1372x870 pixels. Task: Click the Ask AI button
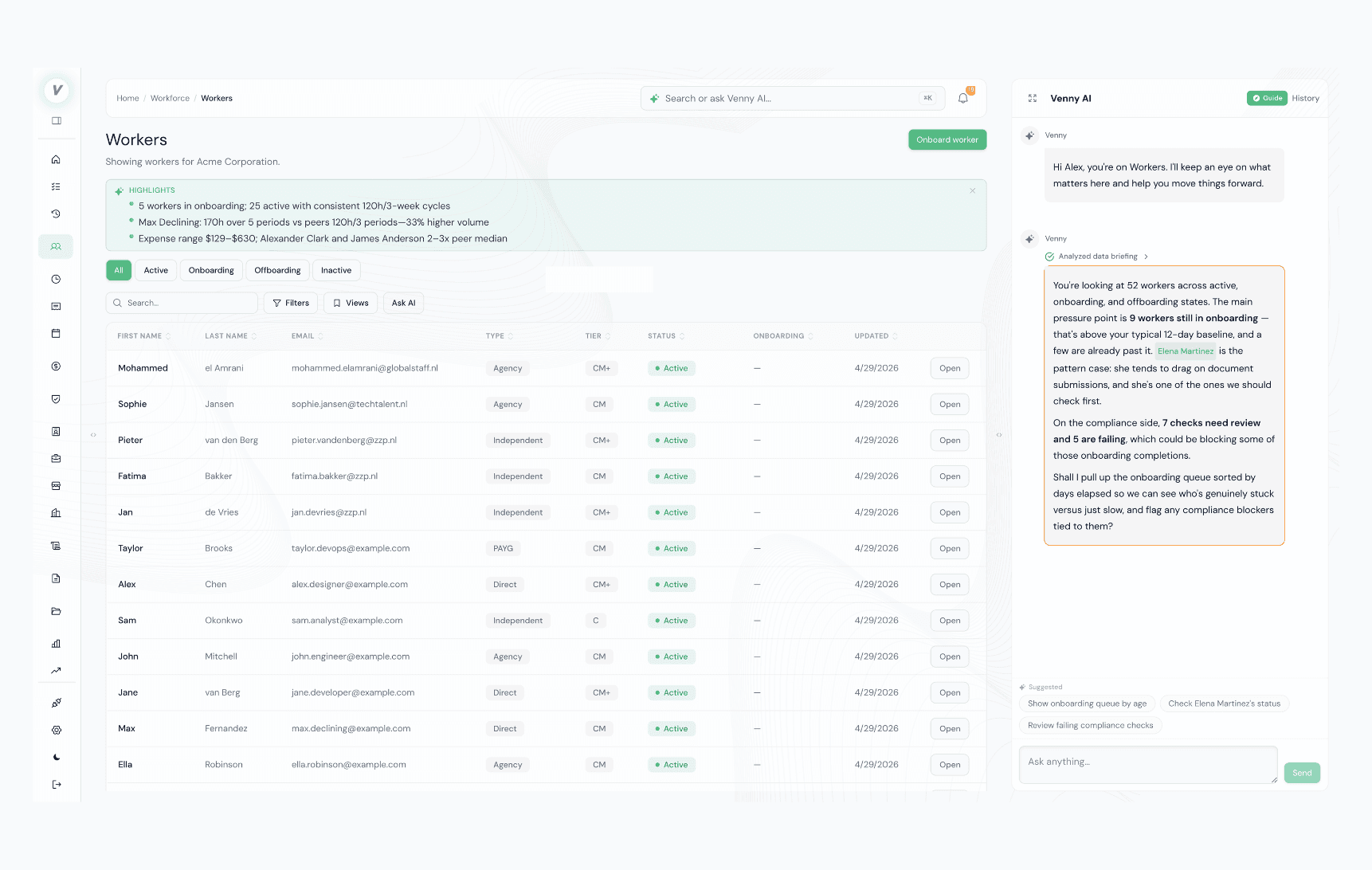point(403,303)
